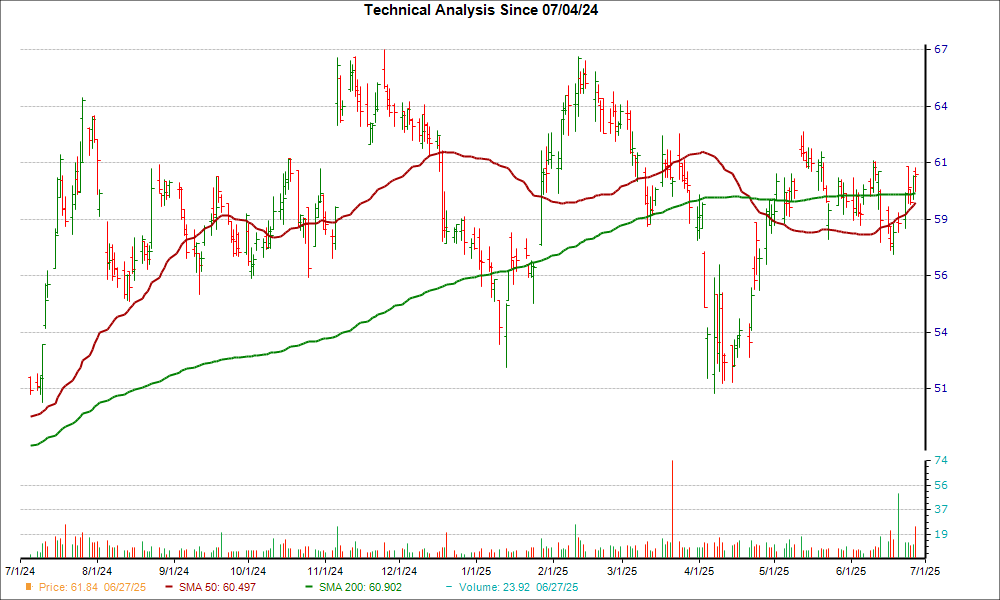This screenshot has height=600, width=1000.
Task: Click the tallest red volume spike in late March
Action: pos(672,509)
